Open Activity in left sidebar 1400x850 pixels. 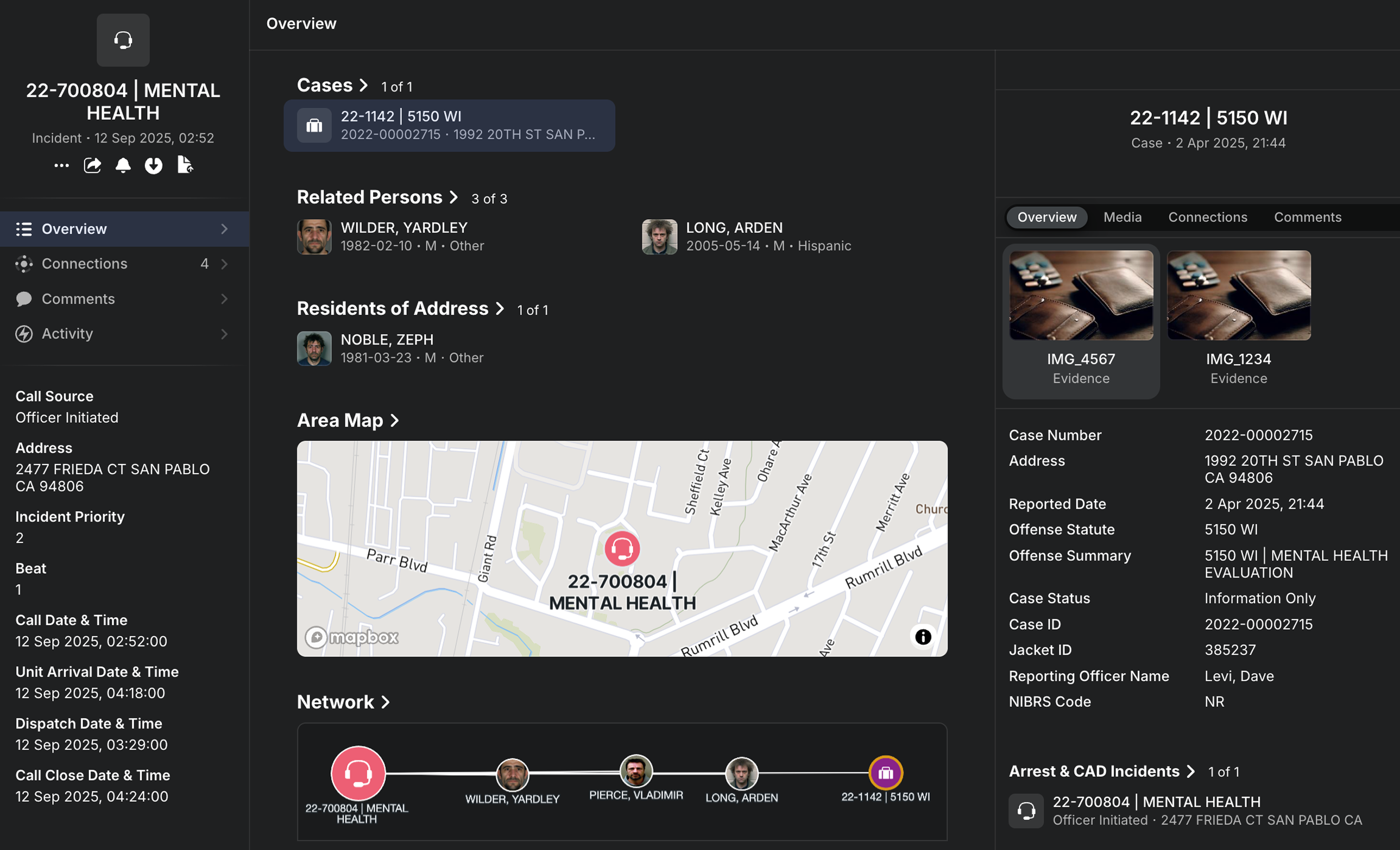point(67,333)
